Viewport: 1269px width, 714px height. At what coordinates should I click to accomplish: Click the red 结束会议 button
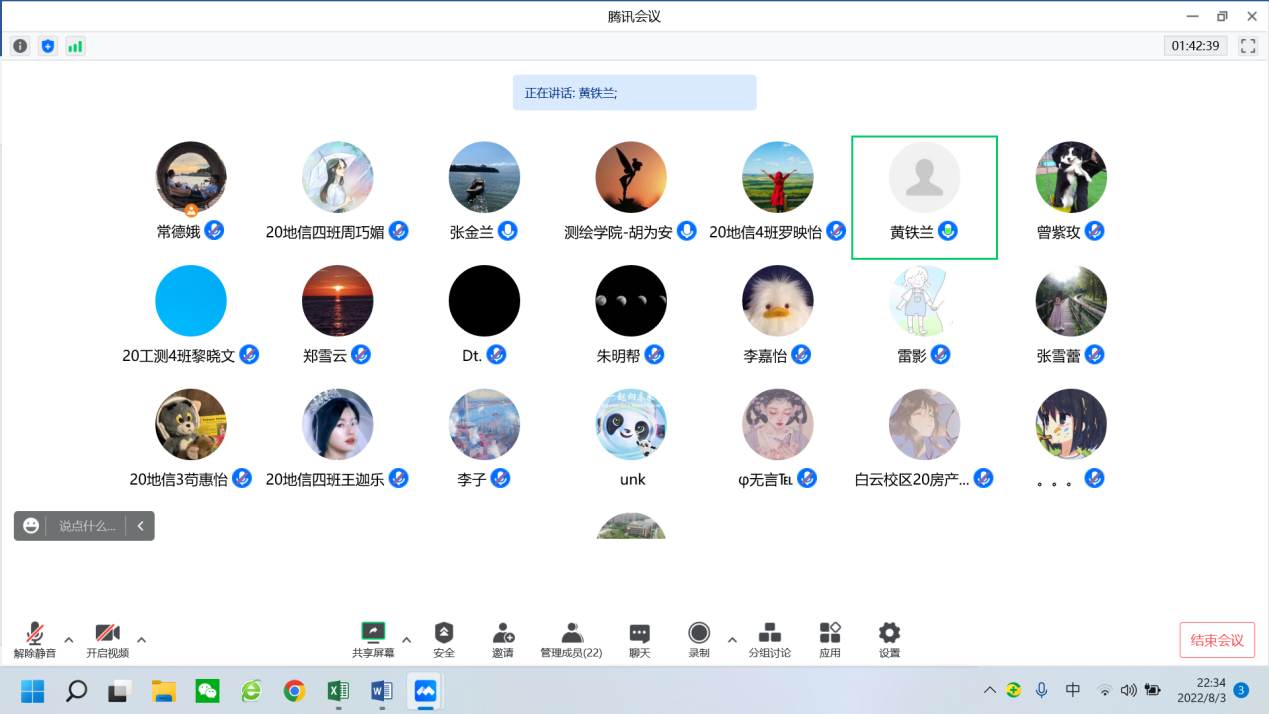point(1217,640)
